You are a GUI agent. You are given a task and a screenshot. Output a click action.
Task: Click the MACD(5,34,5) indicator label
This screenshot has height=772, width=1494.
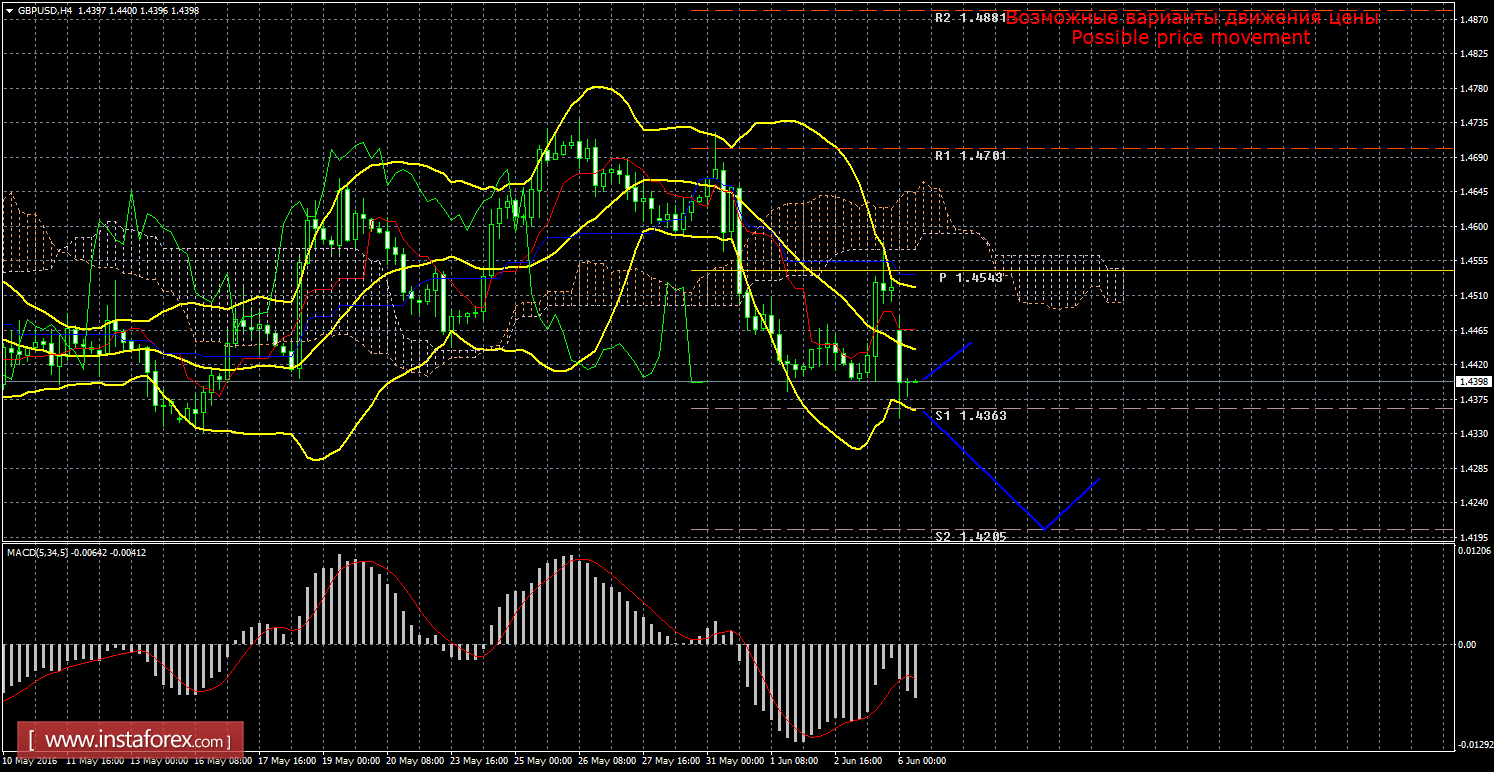[76, 552]
